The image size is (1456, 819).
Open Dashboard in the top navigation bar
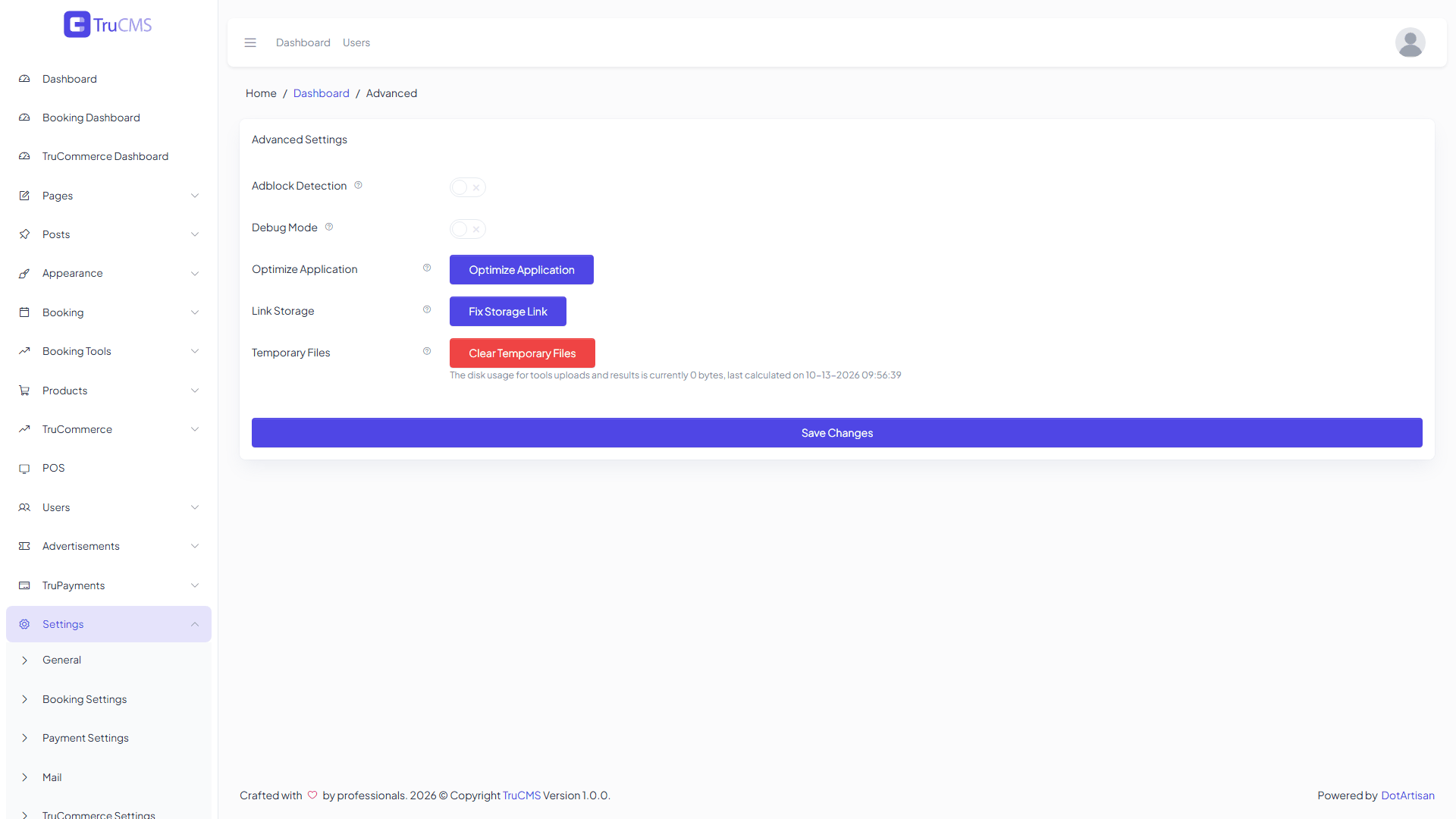[303, 42]
